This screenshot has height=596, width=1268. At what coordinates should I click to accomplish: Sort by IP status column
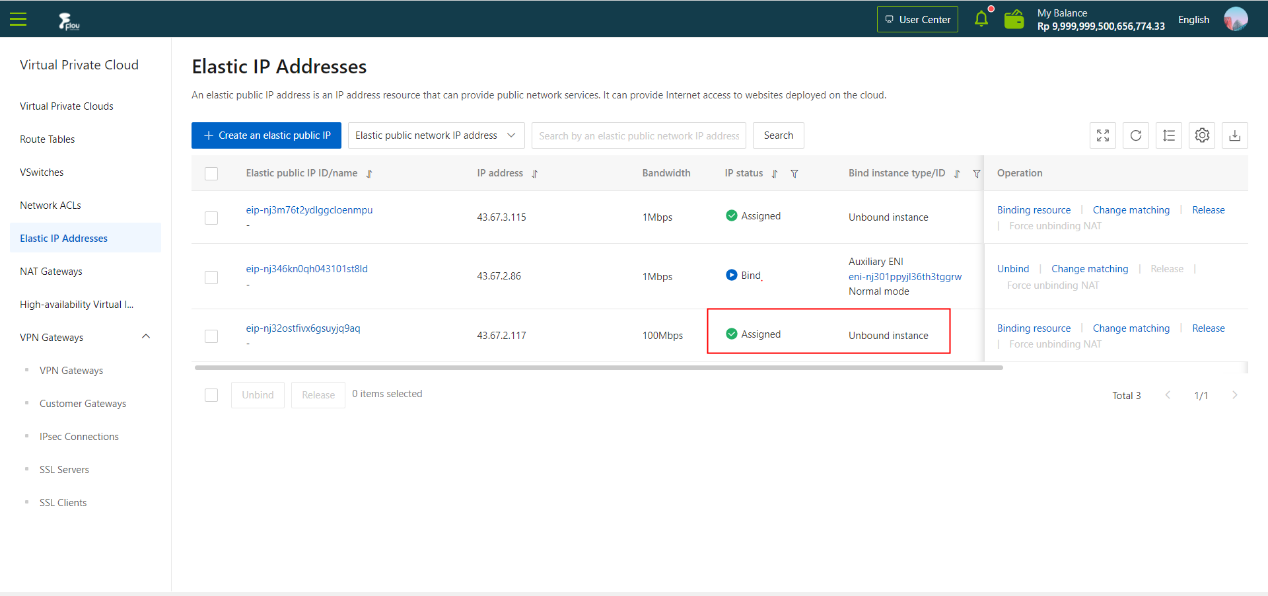[775, 174]
